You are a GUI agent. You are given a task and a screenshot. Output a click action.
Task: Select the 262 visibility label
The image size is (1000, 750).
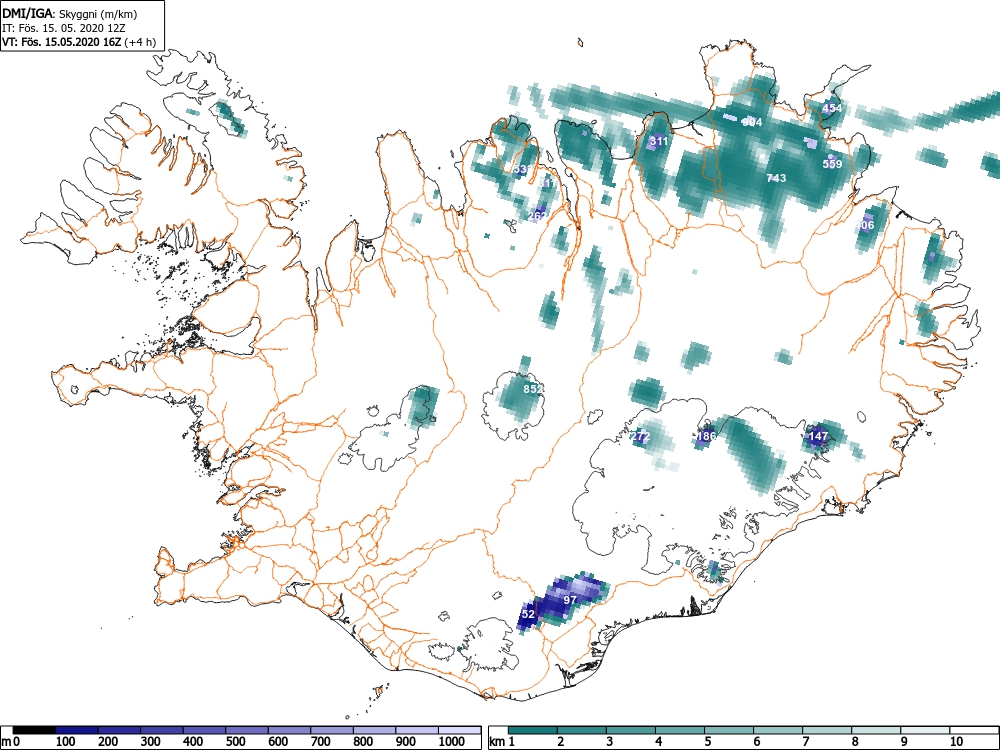click(538, 216)
